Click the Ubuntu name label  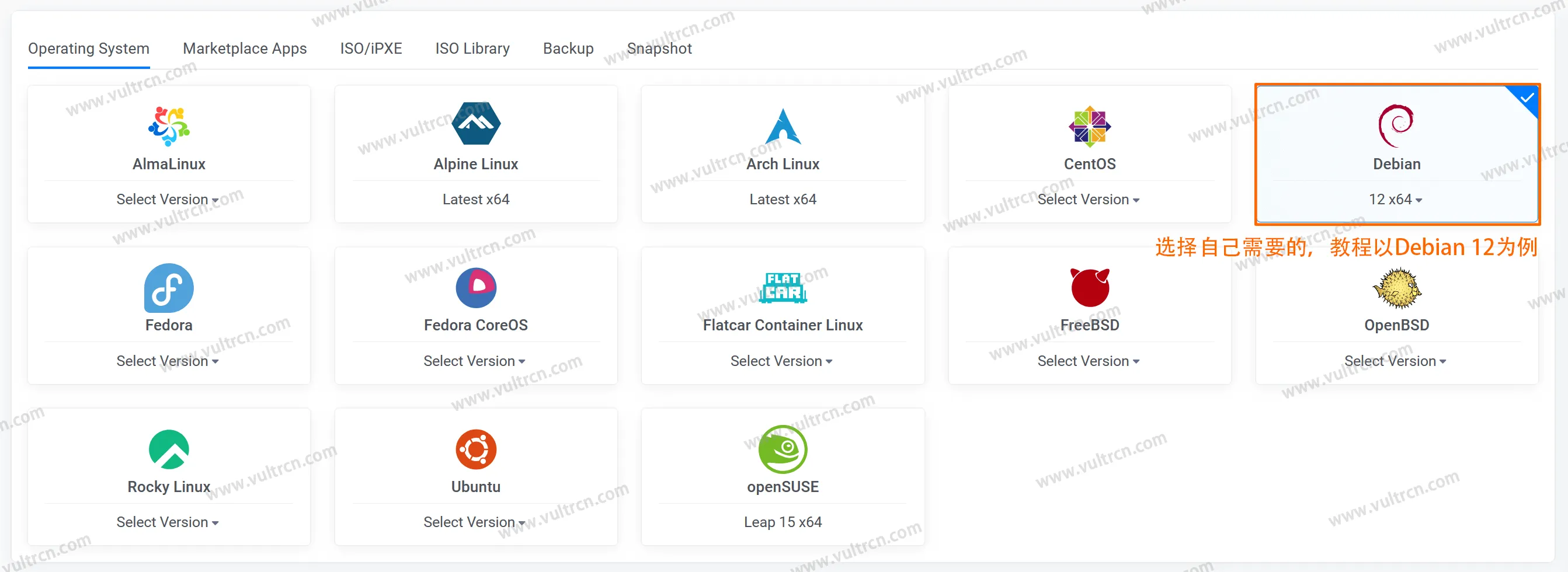coord(476,487)
